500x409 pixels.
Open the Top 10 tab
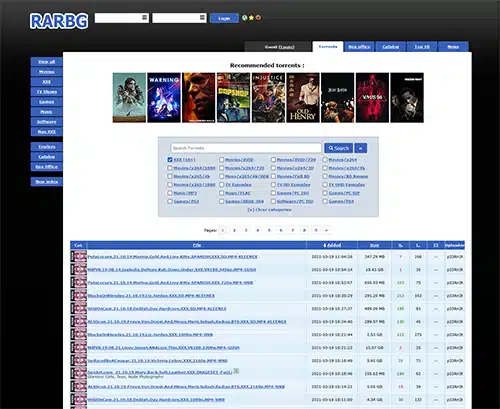[422, 47]
